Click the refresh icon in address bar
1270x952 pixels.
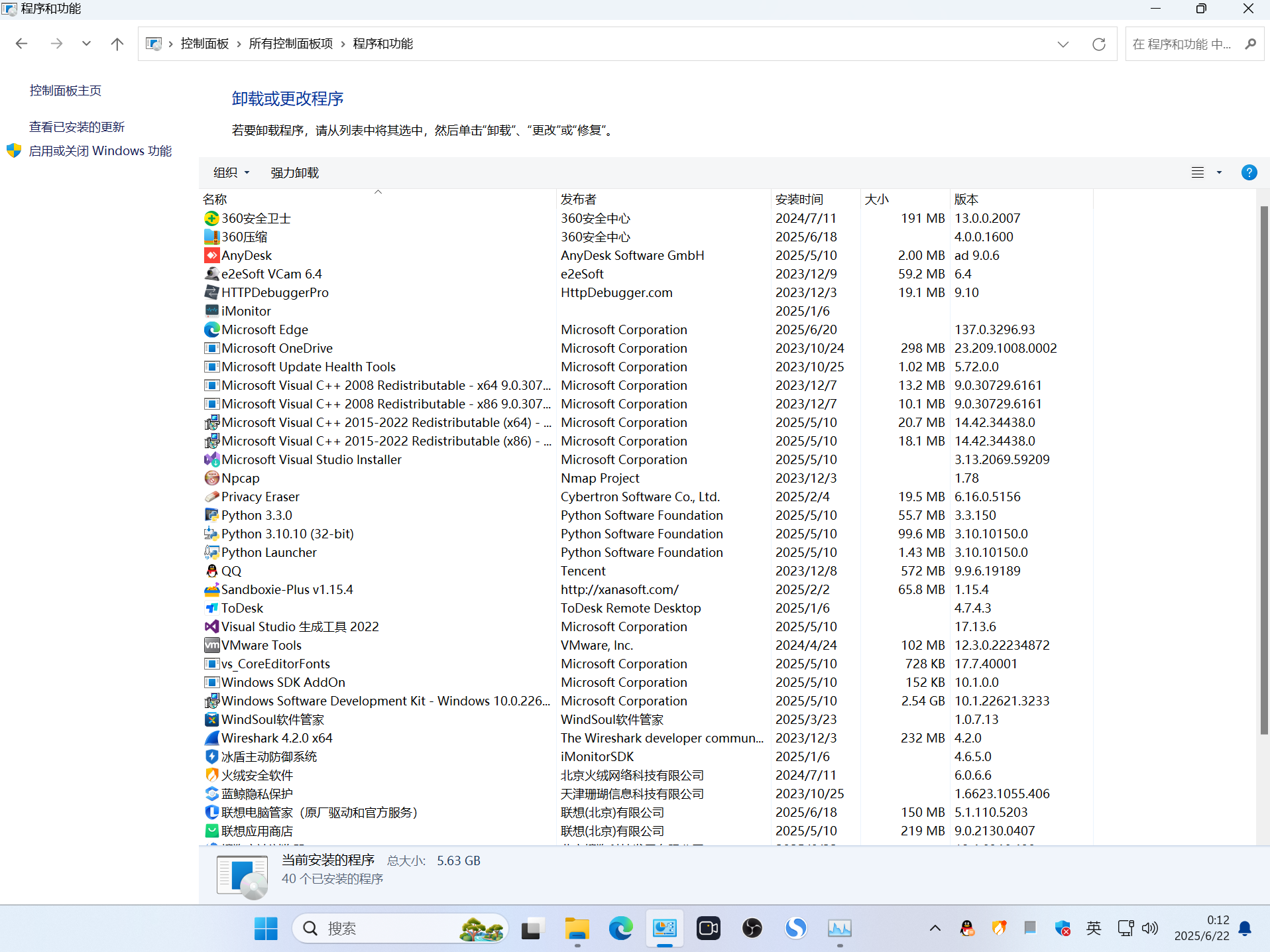coord(1099,44)
